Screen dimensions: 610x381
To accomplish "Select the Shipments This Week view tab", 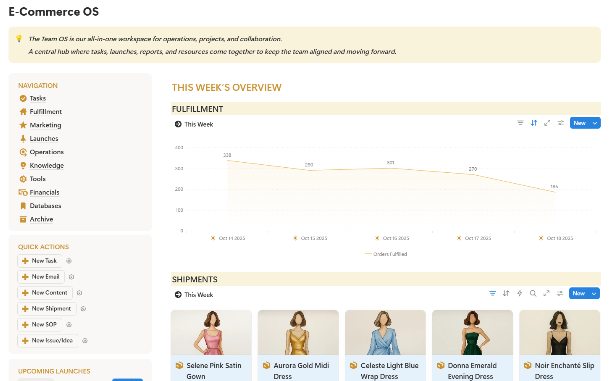I will coord(194,295).
